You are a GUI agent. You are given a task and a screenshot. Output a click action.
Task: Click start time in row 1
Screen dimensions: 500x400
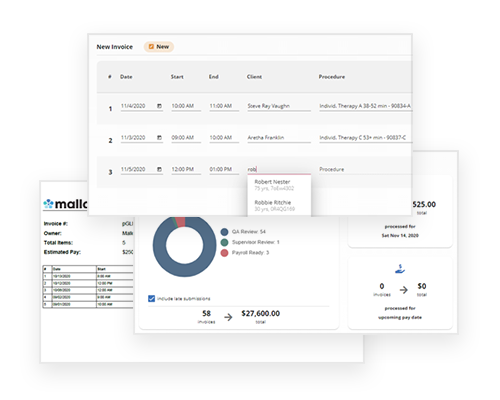point(186,106)
